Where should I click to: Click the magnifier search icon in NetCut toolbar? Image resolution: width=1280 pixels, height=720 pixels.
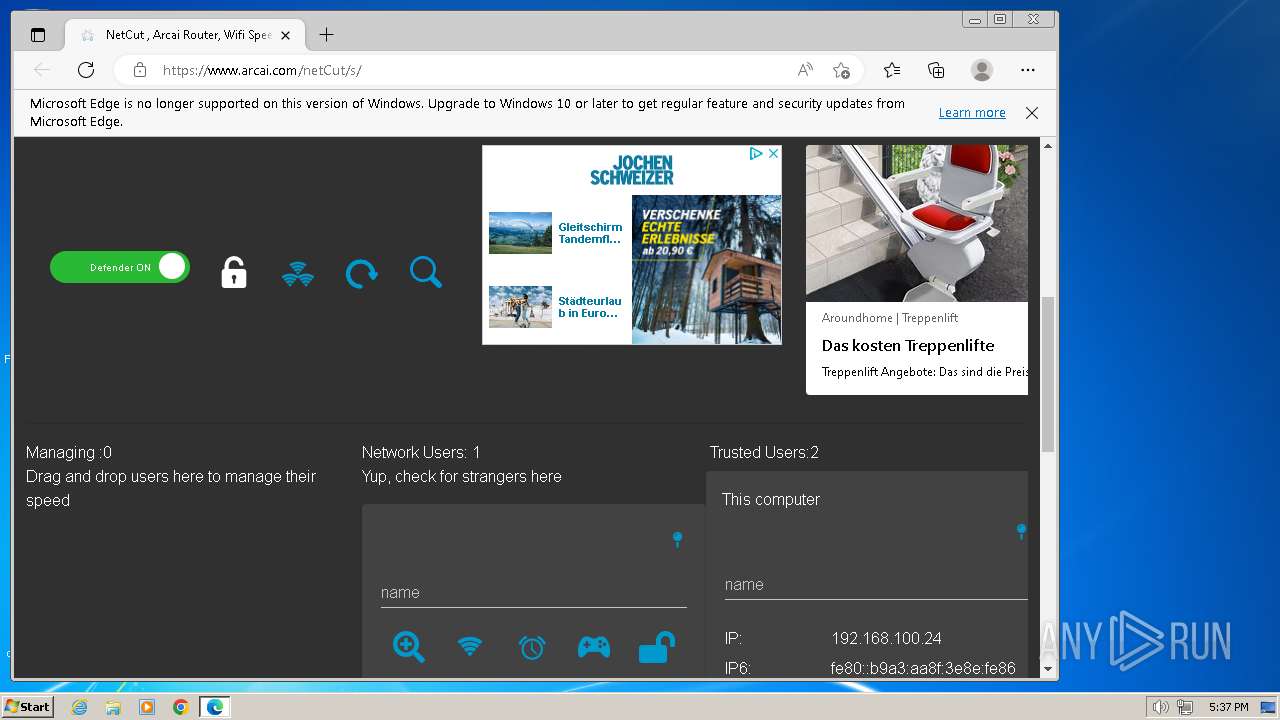(426, 272)
